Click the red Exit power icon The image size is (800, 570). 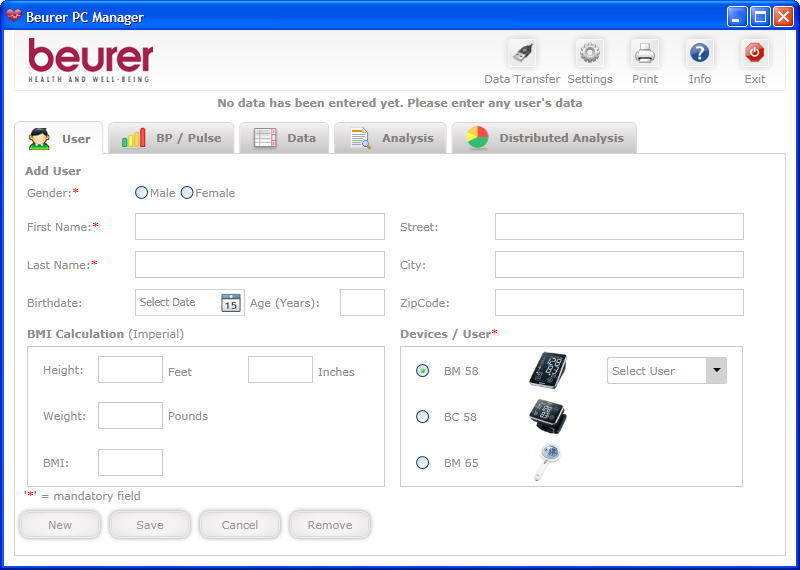tap(754, 53)
